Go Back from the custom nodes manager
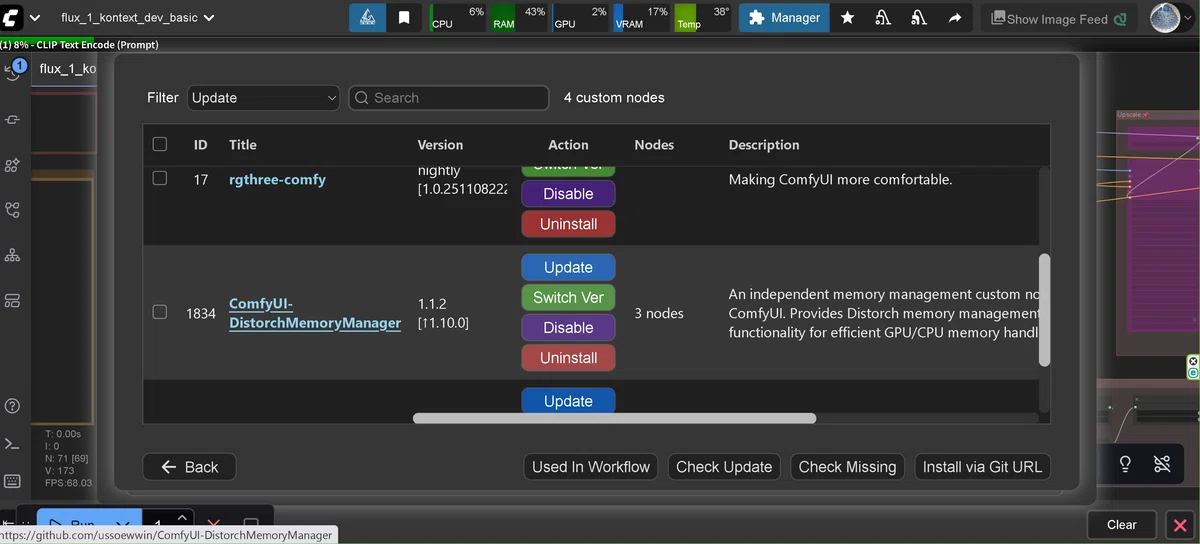 (x=189, y=467)
